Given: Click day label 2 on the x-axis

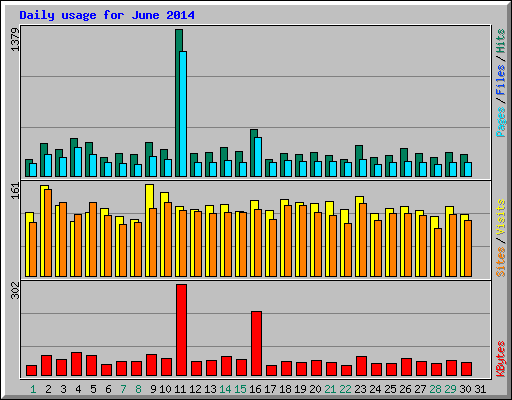Looking at the screenshot, I should pos(48,389).
